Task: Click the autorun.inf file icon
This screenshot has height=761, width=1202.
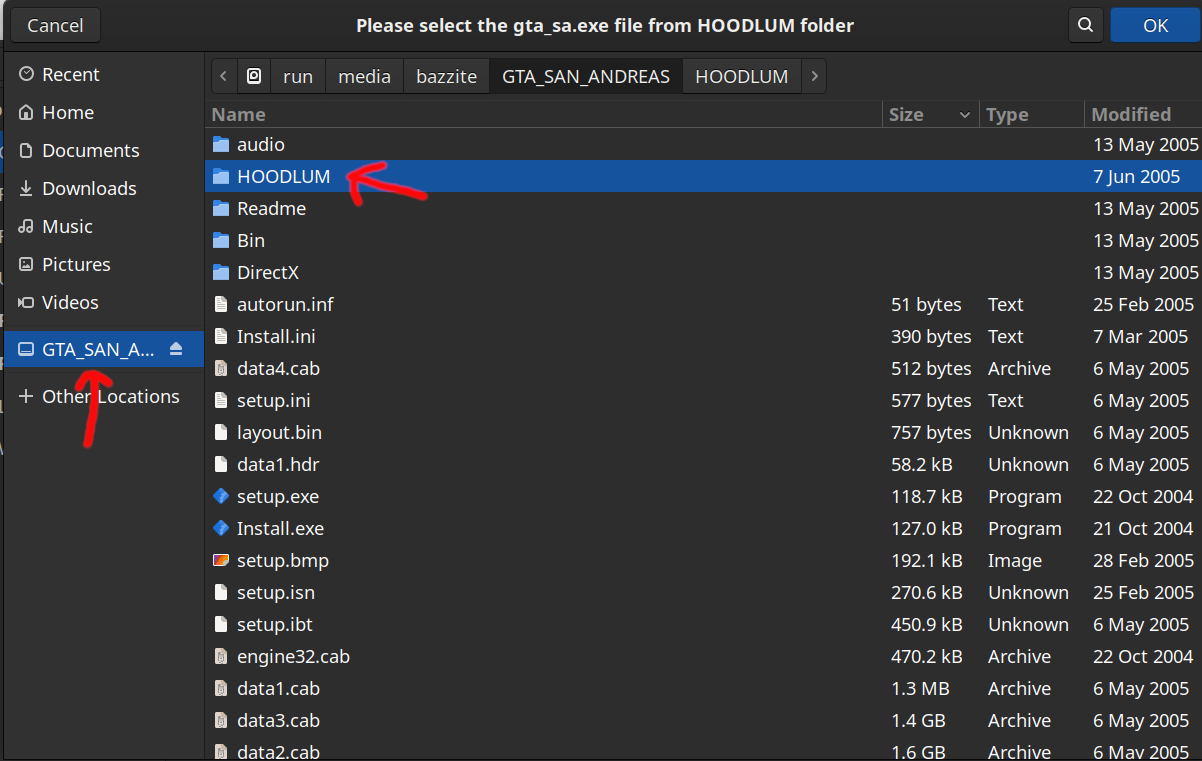Action: coord(221,305)
